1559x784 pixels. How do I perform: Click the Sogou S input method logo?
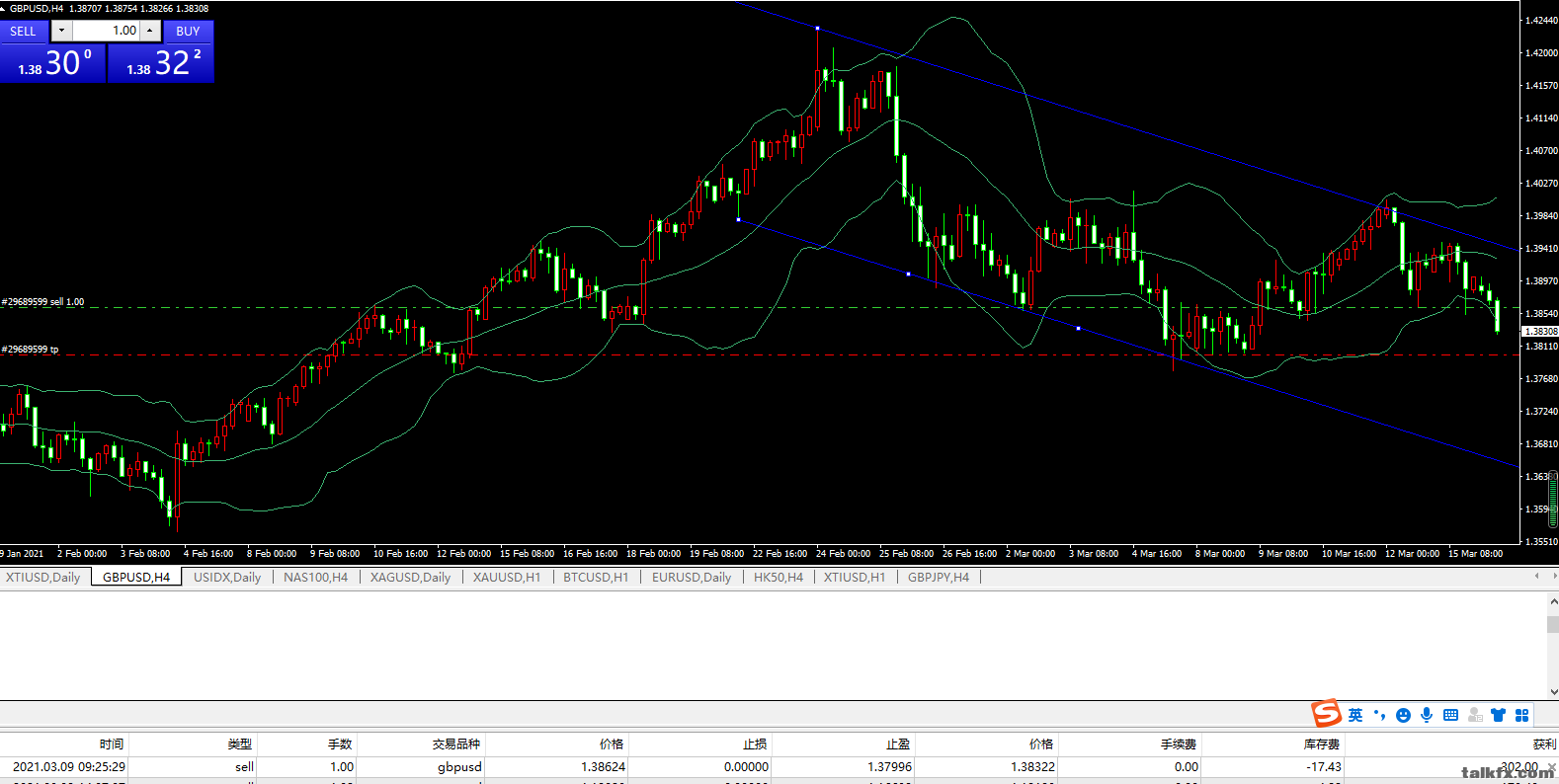click(1326, 714)
